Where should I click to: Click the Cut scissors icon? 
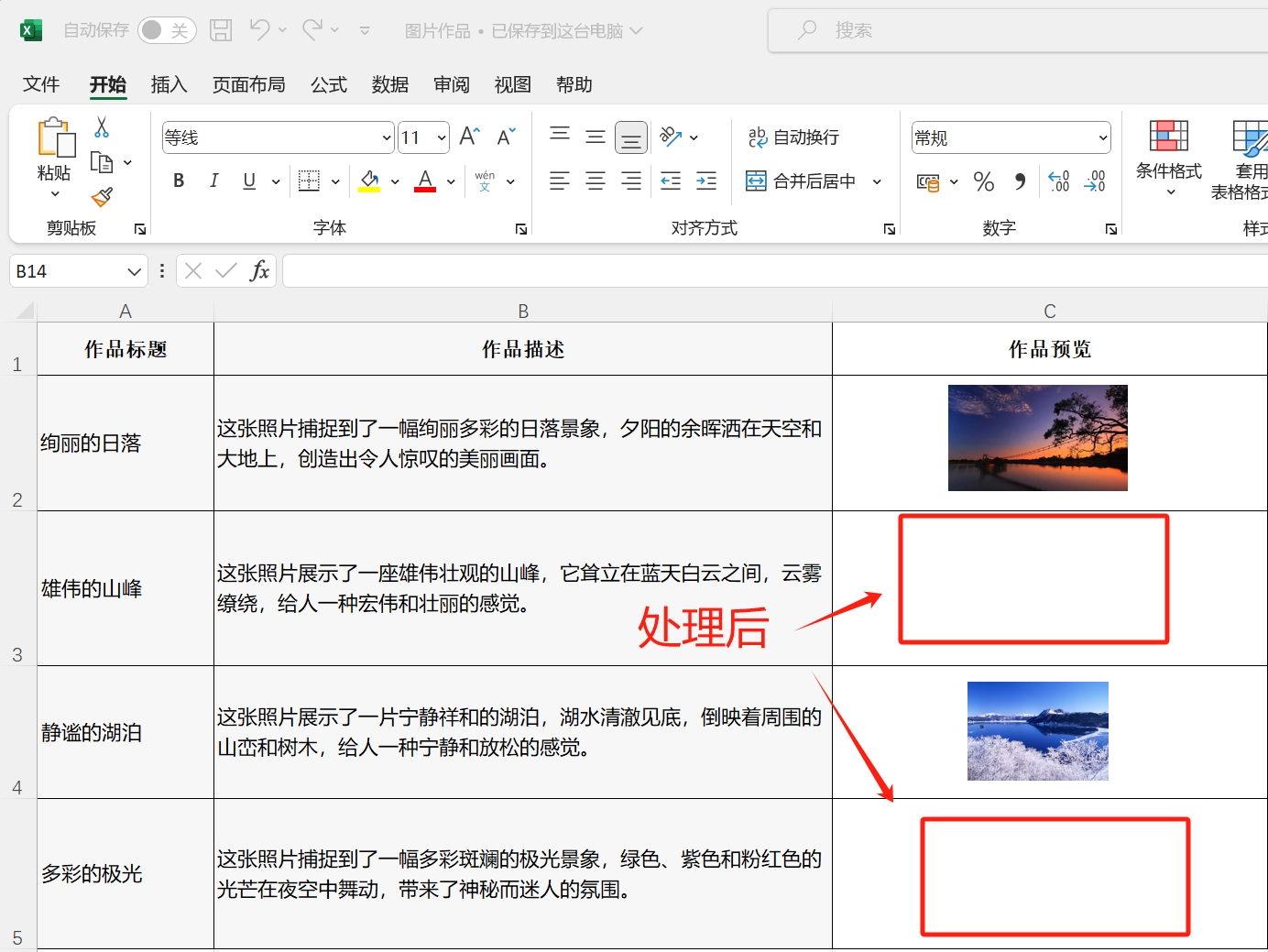(101, 126)
